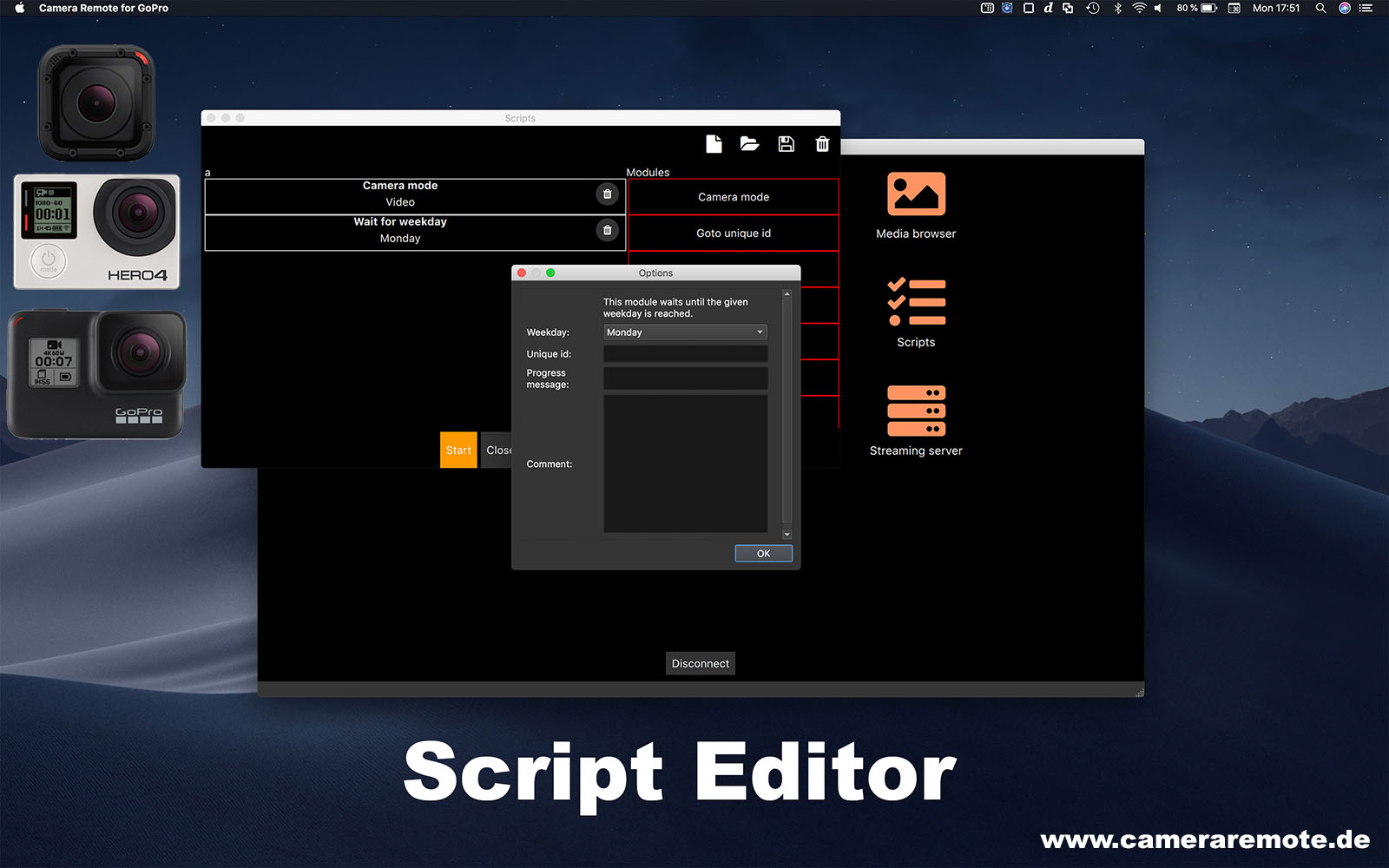Click the volume speaker icon
Viewport: 1389px width, 868px height.
1157,8
